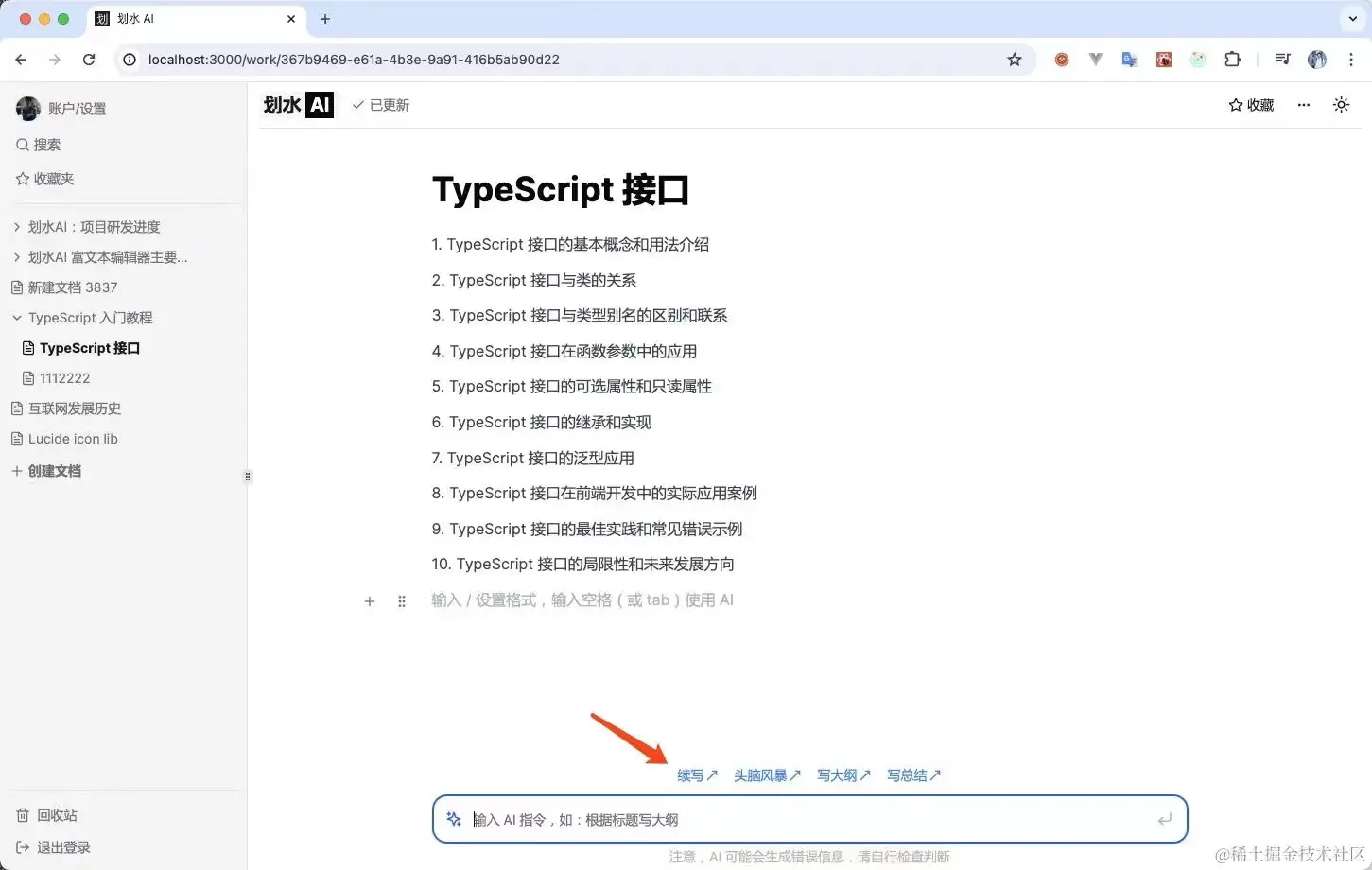Image resolution: width=1372 pixels, height=870 pixels.
Task: Open the browser profile avatar
Action: [x=1317, y=60]
